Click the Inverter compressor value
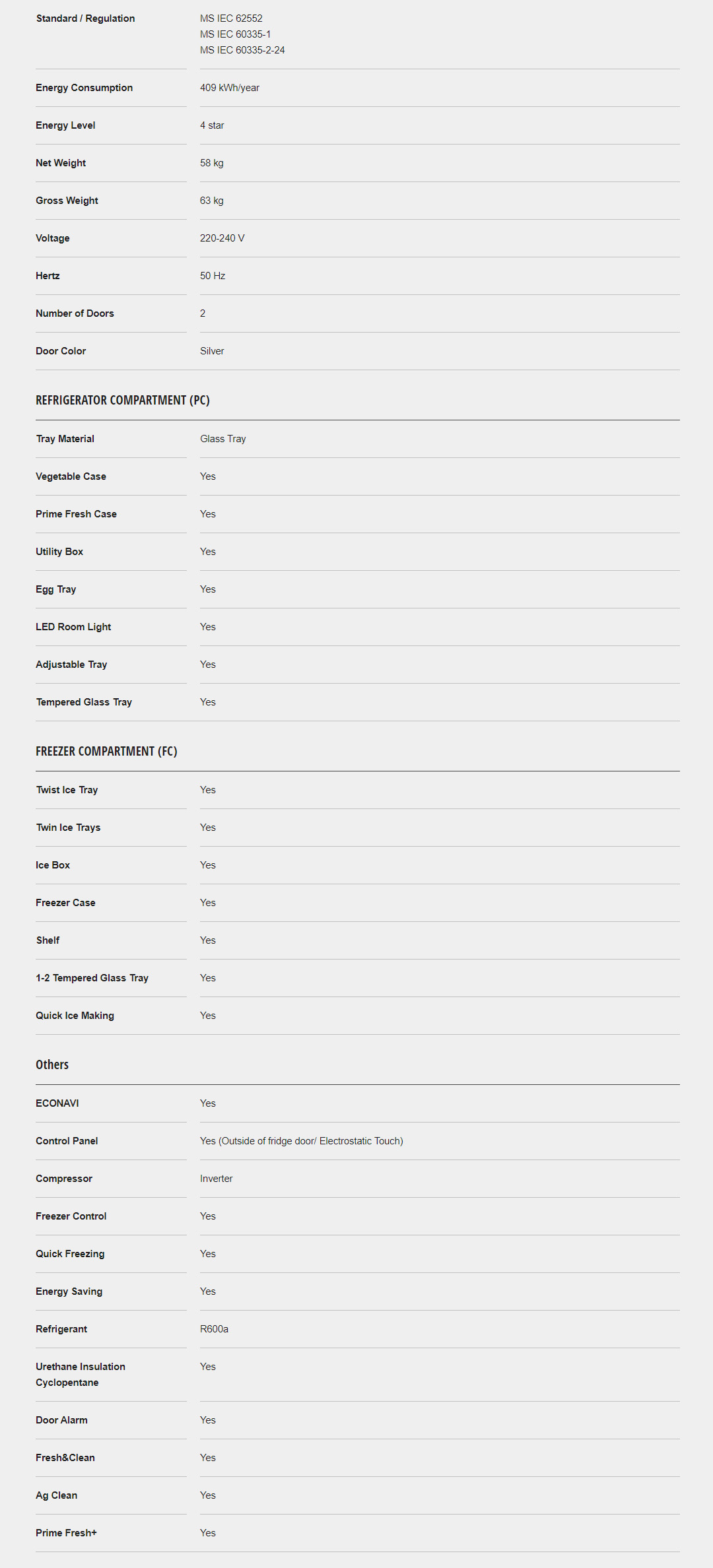The height and width of the screenshot is (1568, 713). pos(216,1179)
